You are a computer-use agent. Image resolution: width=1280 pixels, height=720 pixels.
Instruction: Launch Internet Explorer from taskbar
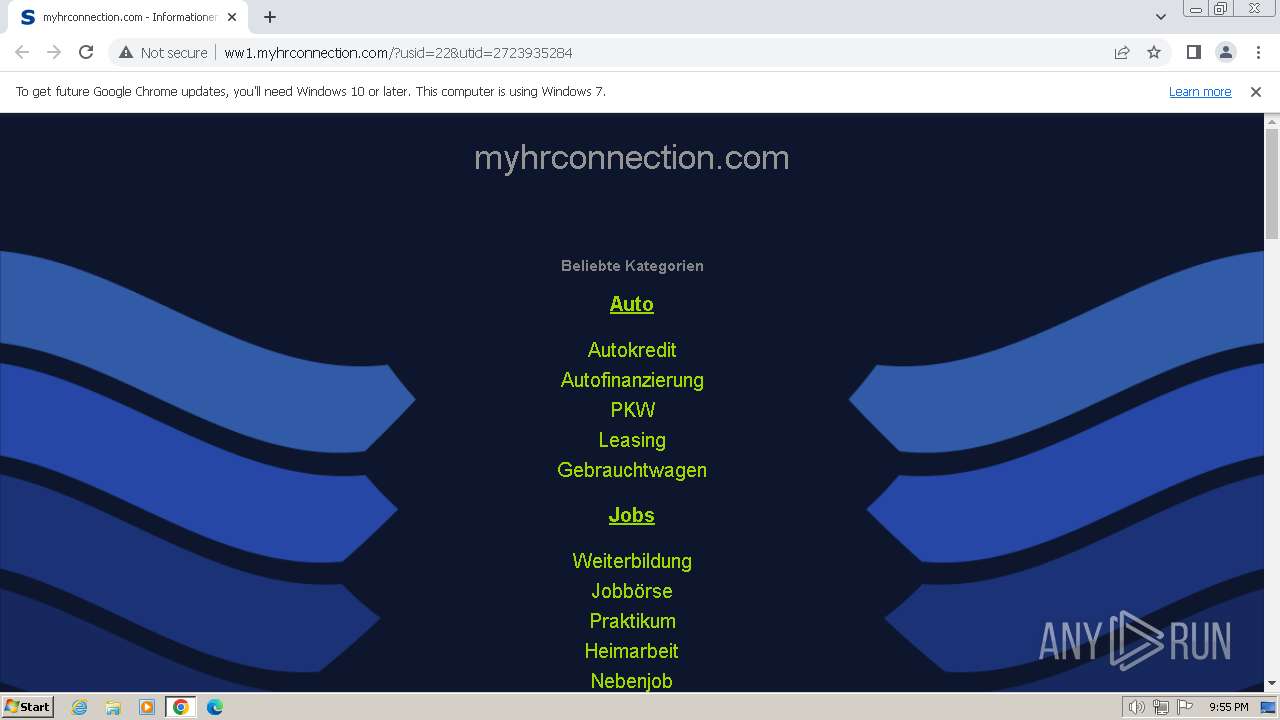80,707
